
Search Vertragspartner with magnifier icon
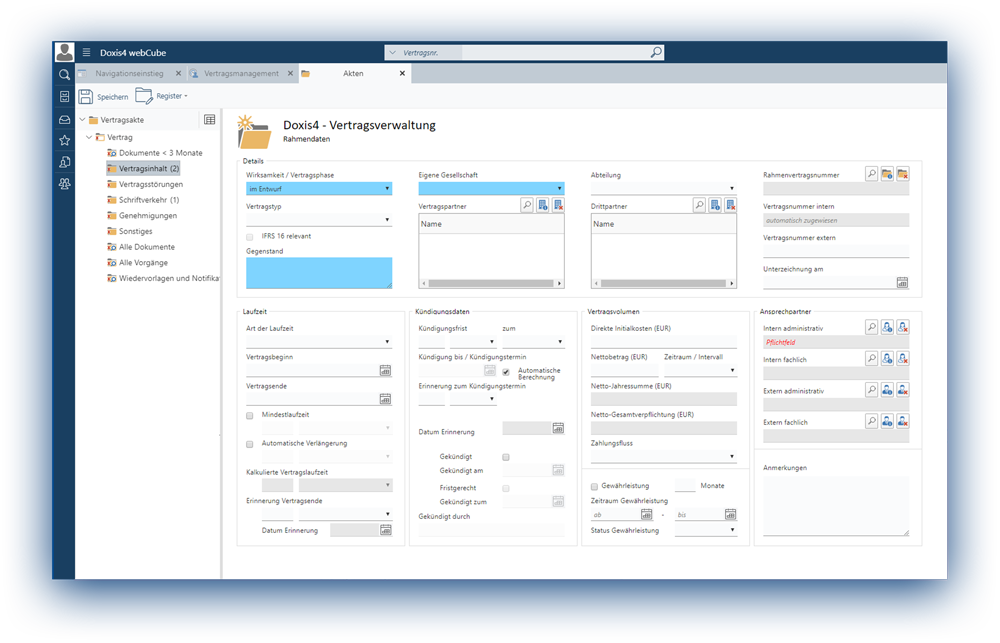(x=527, y=205)
